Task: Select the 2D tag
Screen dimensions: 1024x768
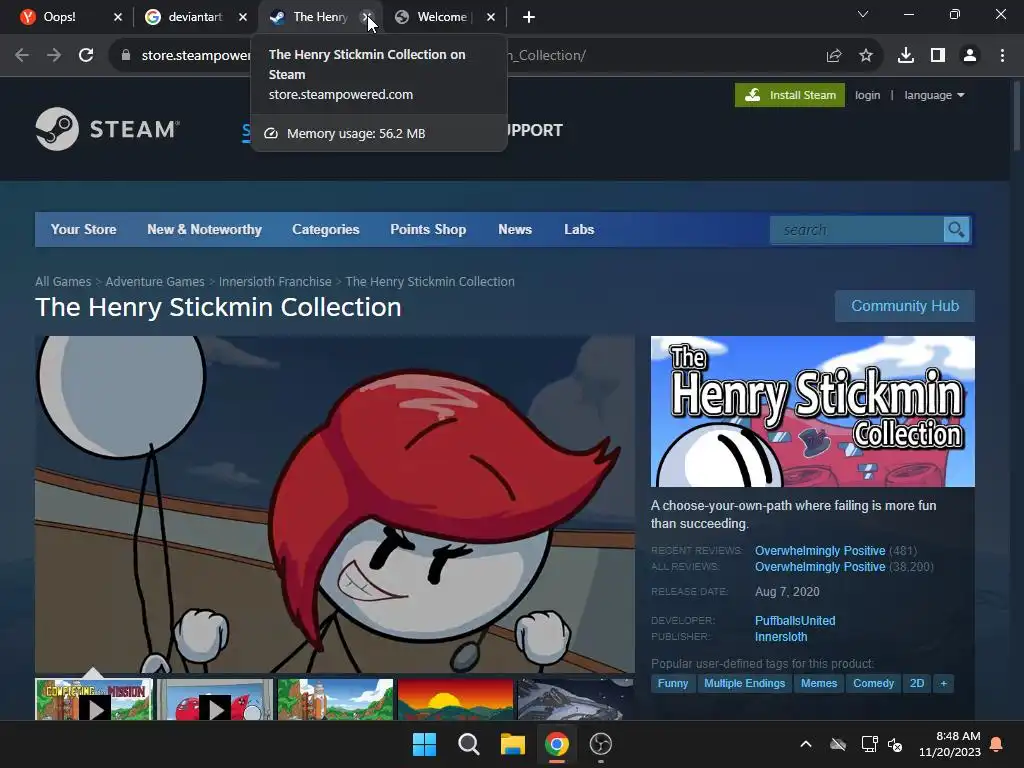Action: [x=917, y=683]
